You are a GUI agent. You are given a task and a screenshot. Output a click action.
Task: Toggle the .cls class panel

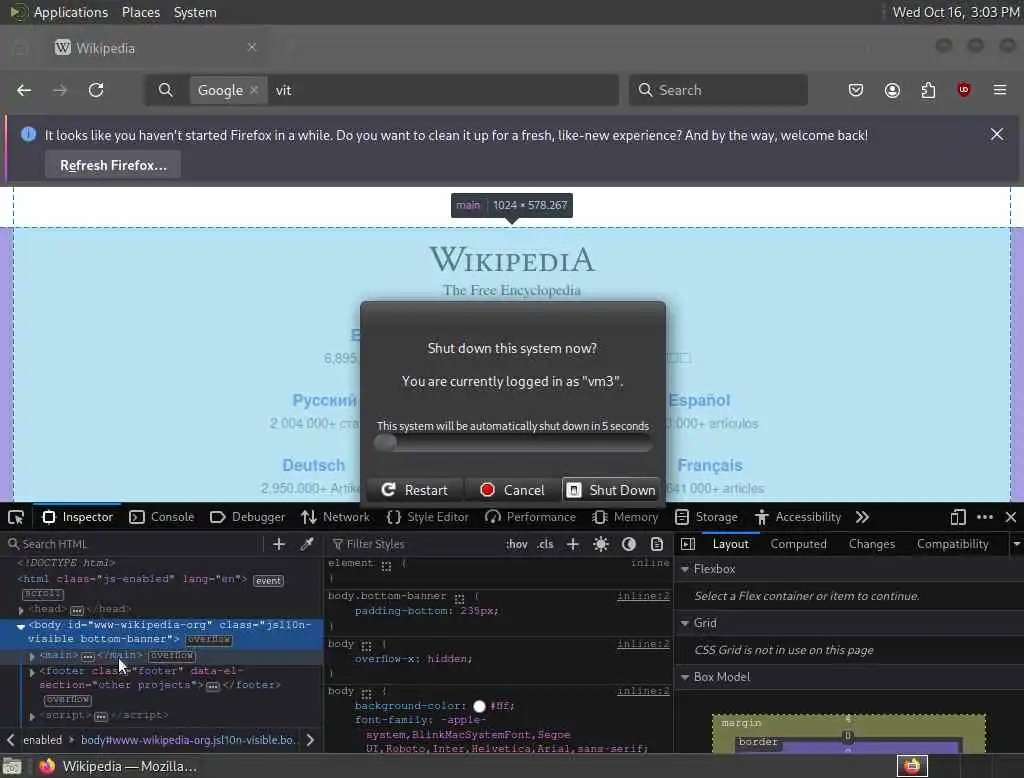[x=545, y=543]
